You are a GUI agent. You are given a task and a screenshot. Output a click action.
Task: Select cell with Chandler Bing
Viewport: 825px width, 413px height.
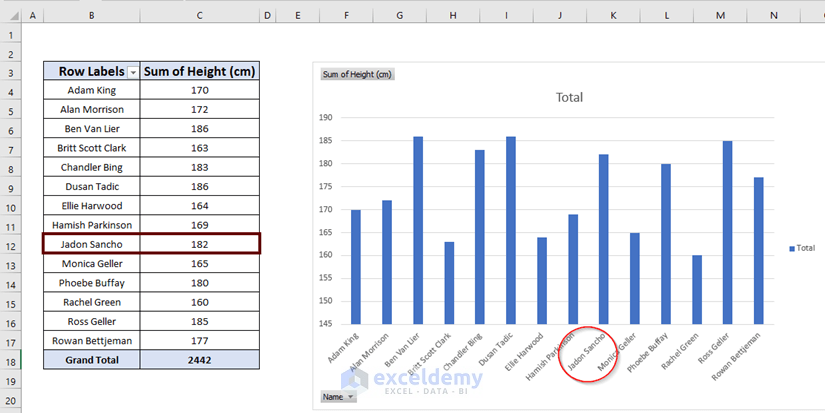(x=92, y=167)
